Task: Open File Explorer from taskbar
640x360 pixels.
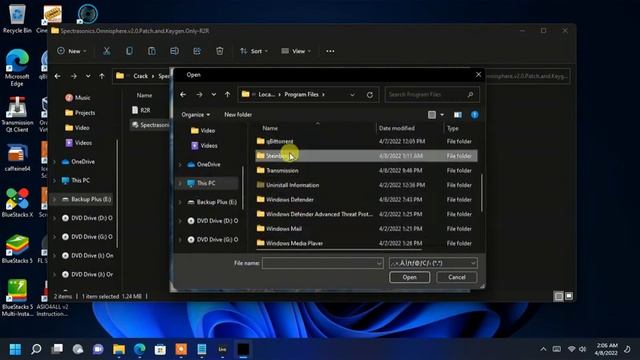Action: tap(119, 349)
